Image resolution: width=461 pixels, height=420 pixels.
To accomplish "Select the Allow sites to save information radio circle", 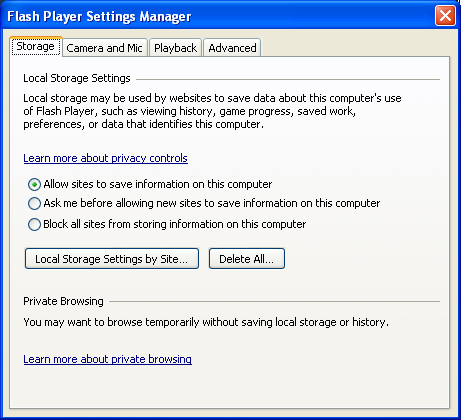I will (34, 184).
